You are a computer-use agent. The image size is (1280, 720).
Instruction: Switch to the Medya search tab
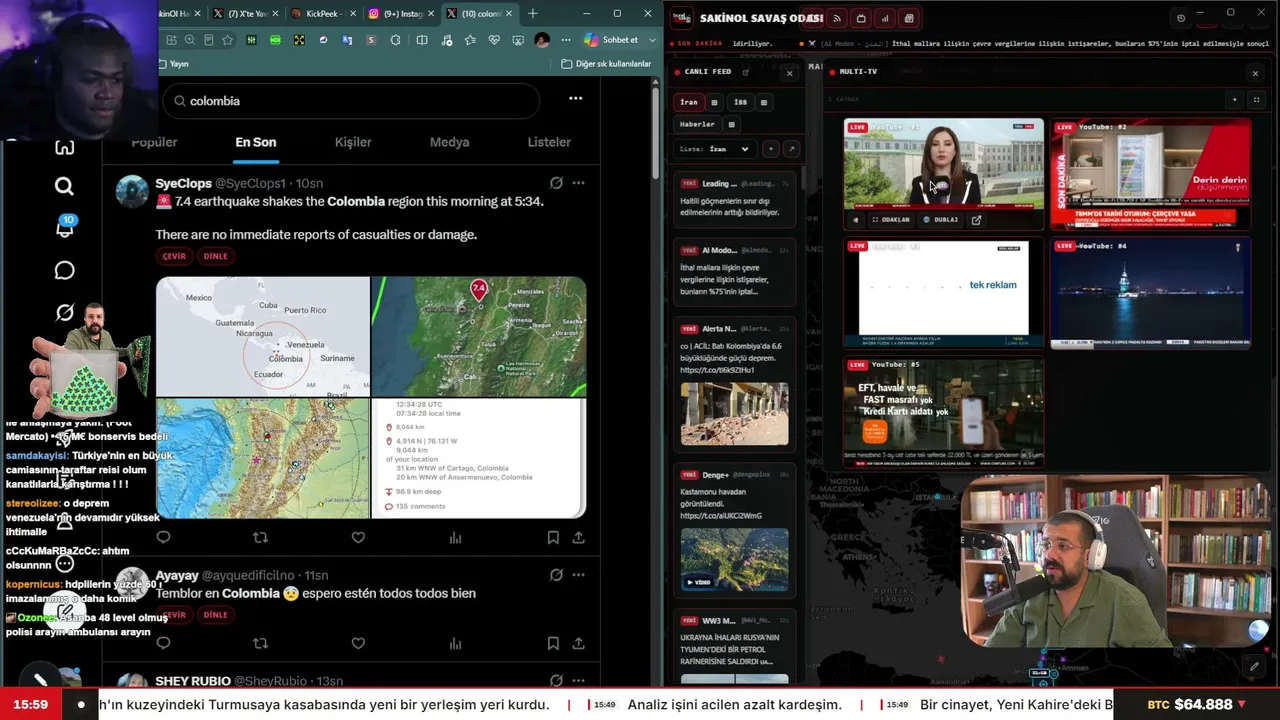point(449,142)
